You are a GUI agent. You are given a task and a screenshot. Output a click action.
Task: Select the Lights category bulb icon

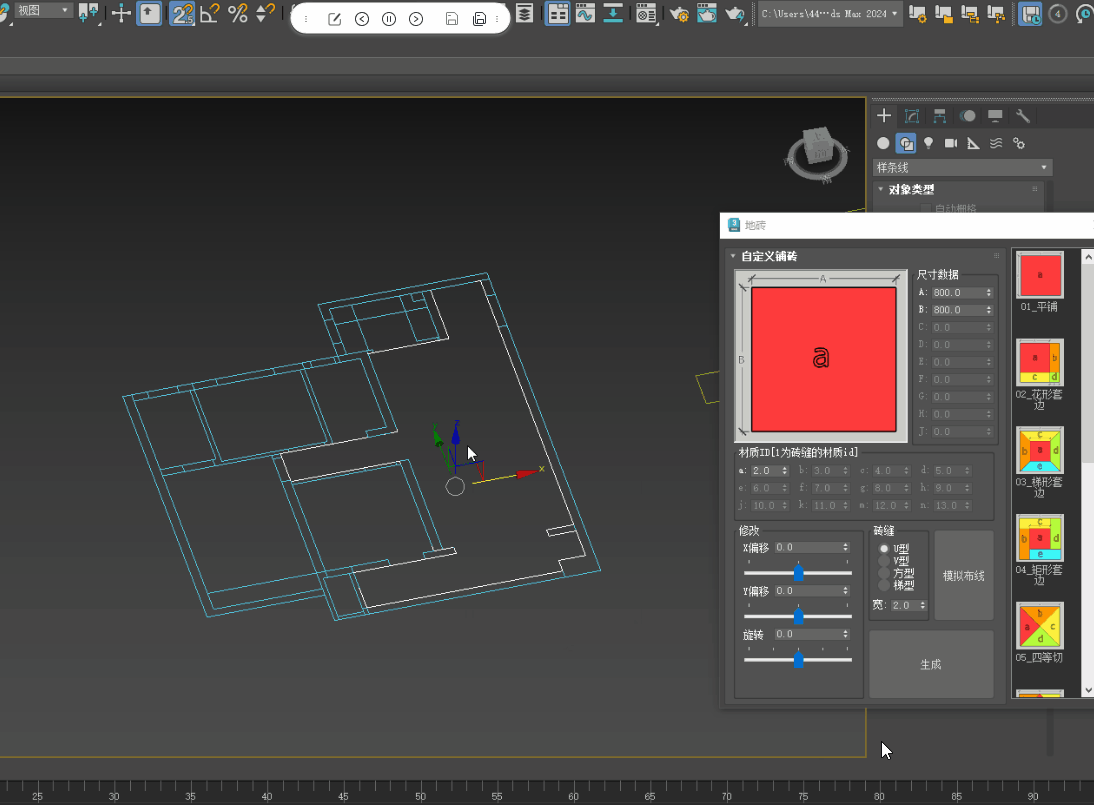pos(928,143)
